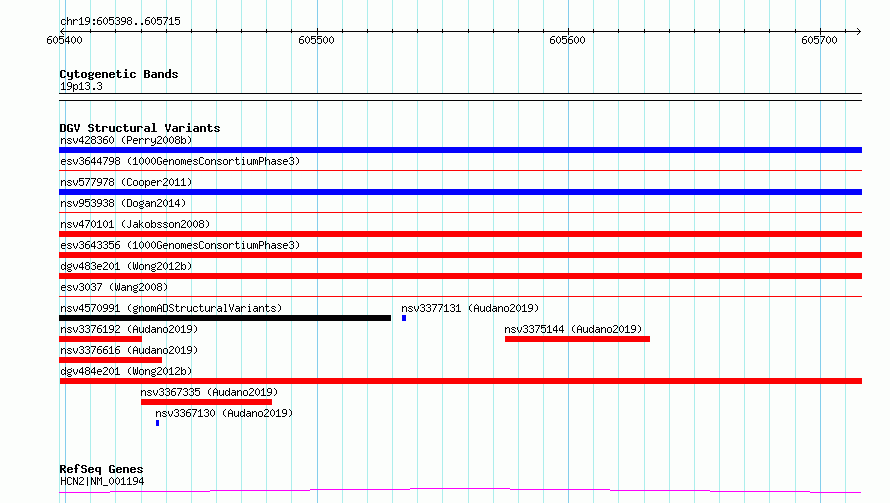
Task: Select variant label esv3644798 (1000GenomesConsortiumPhase3)
Action: 180,161
